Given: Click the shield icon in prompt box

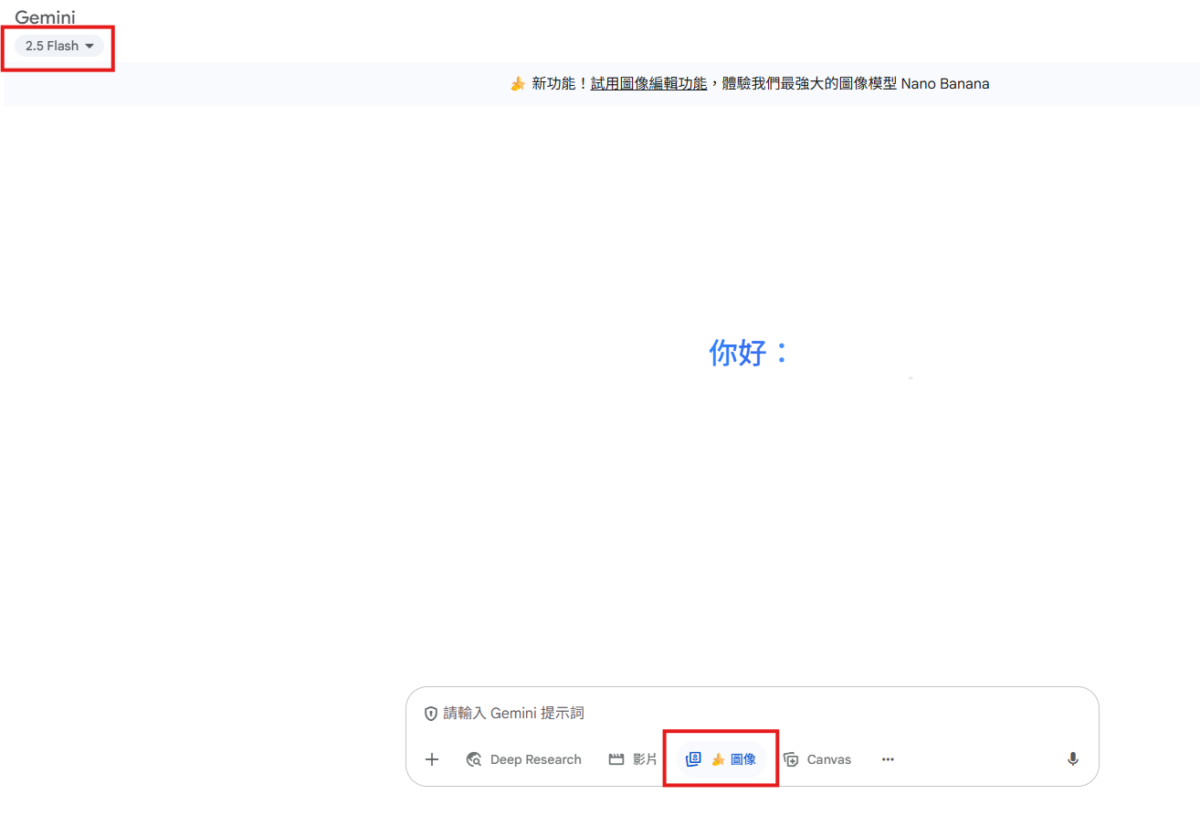Looking at the screenshot, I should click(431, 713).
